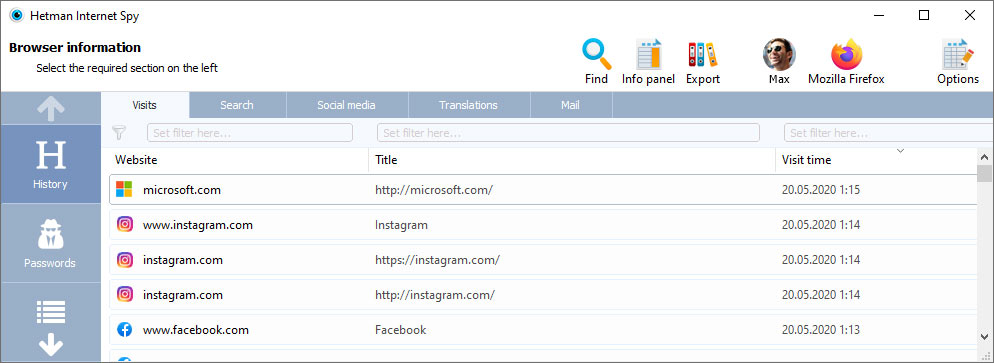Click the Hetman Internet Spy eye logo
This screenshot has height=363, width=994.
(x=16, y=16)
